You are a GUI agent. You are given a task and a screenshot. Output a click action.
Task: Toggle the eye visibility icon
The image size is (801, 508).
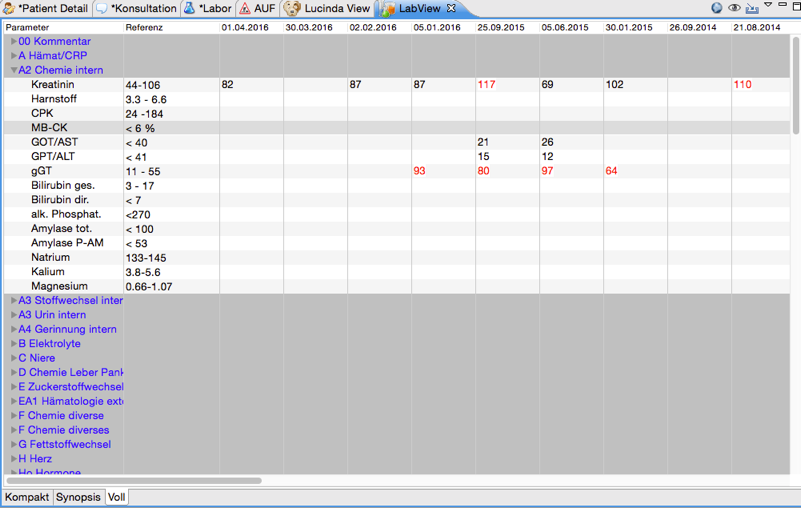(735, 8)
